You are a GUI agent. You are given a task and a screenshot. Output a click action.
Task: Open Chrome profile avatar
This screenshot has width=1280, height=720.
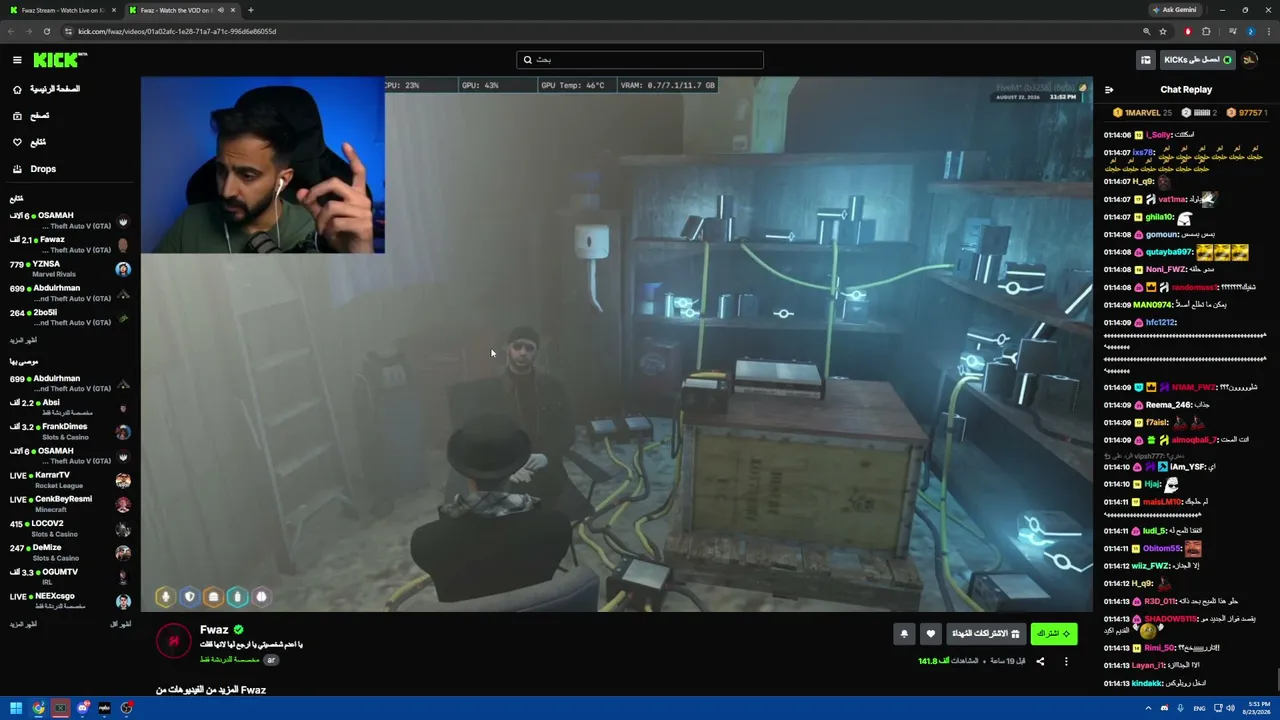pyautogui.click(x=1250, y=31)
